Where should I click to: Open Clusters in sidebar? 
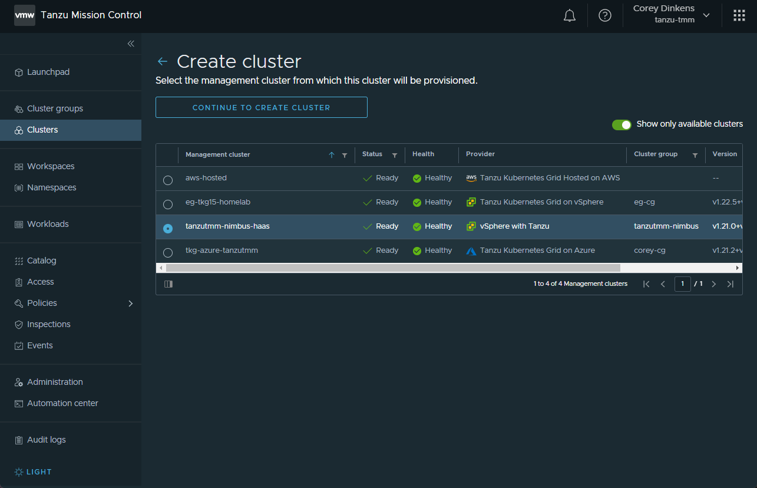click(x=70, y=130)
